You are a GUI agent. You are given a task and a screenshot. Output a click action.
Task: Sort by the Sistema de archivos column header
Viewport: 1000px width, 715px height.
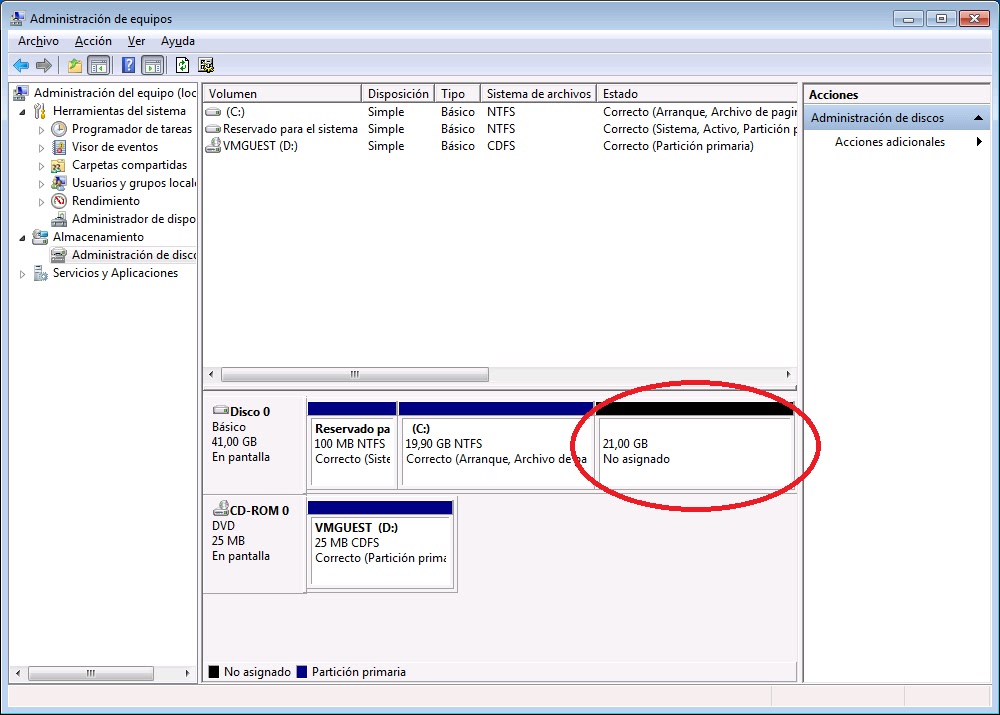point(538,94)
